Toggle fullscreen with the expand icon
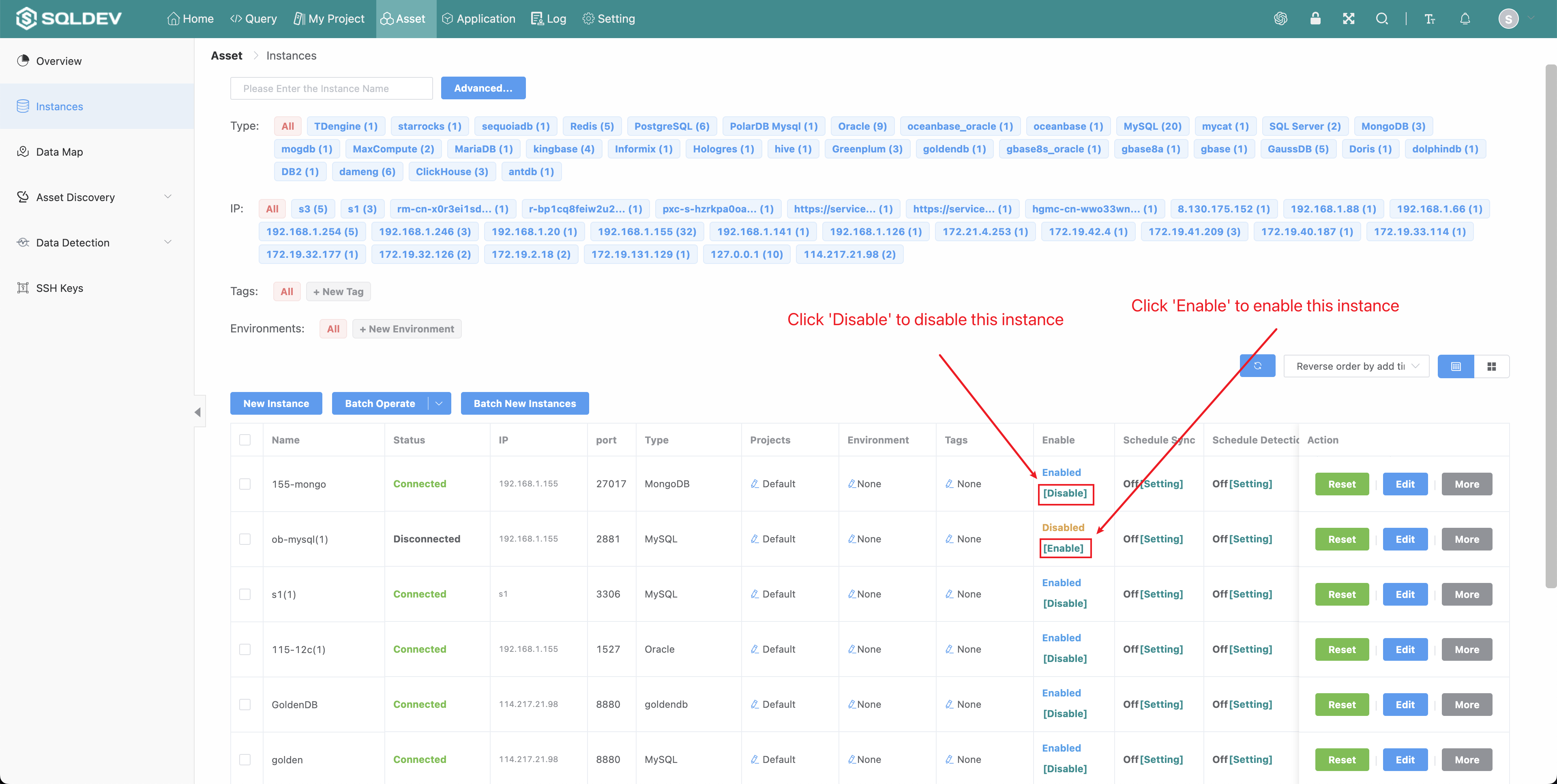Image resolution: width=1557 pixels, height=784 pixels. [x=1349, y=19]
